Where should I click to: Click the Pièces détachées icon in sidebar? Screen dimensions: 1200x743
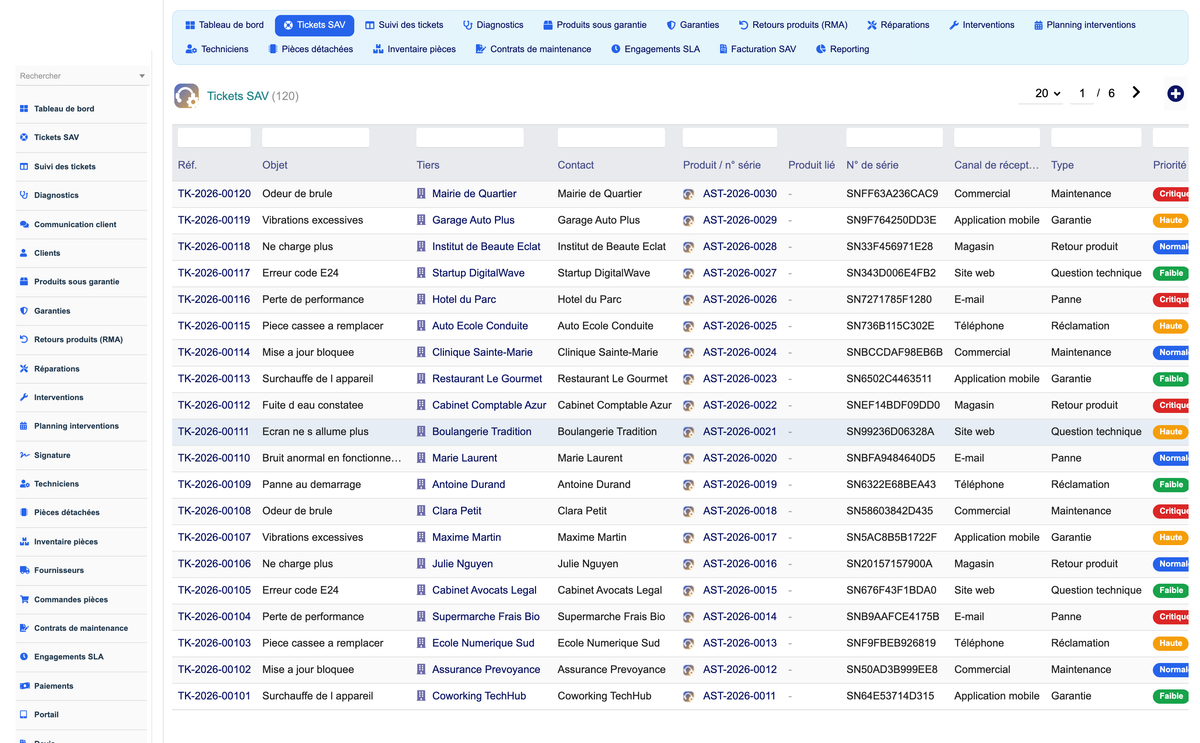24,513
